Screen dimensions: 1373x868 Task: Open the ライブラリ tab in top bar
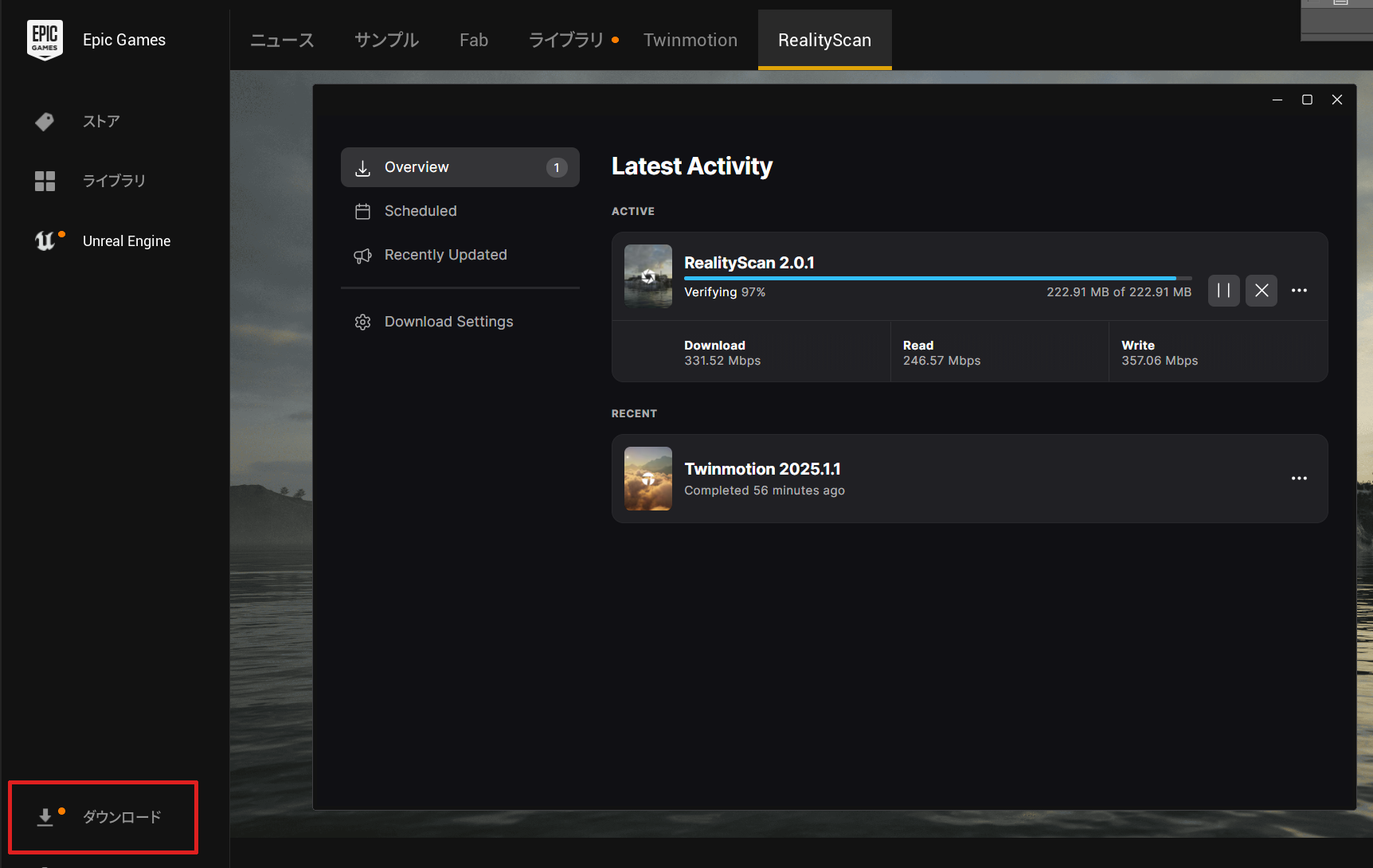[566, 40]
